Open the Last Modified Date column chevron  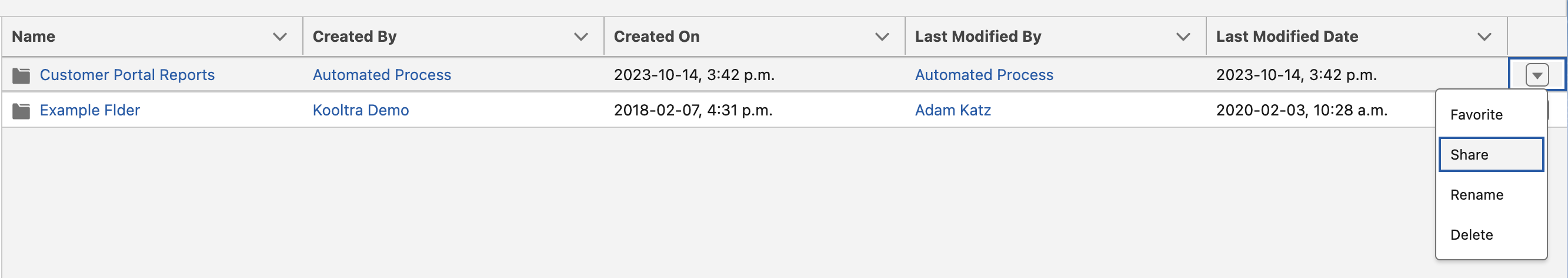click(1484, 37)
